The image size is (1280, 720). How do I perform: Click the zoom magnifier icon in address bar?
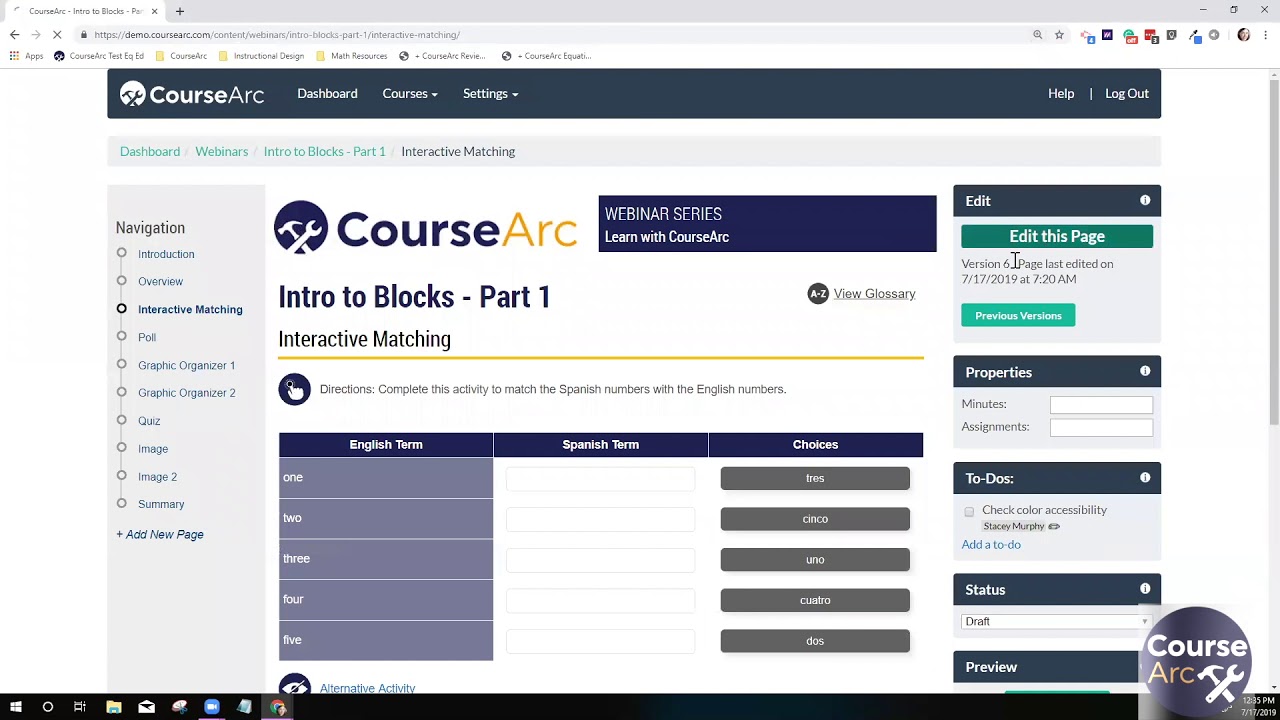1038,35
